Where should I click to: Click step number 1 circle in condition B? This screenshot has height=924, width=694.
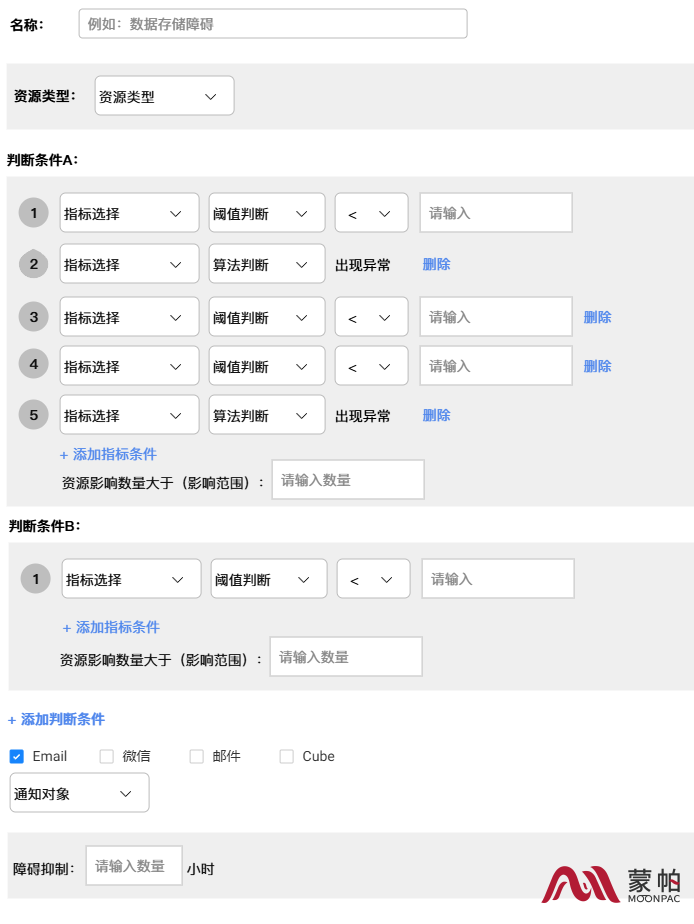(x=36, y=579)
